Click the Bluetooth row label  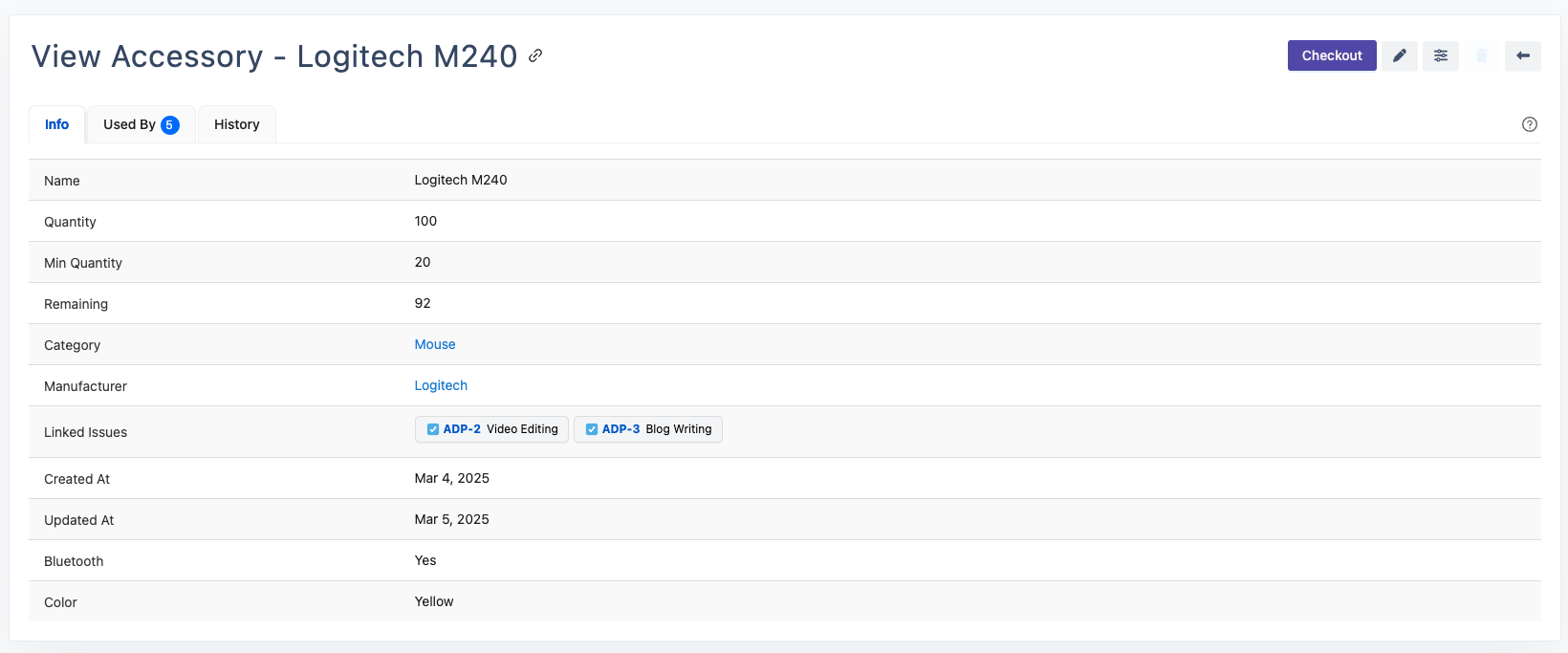[x=74, y=561]
